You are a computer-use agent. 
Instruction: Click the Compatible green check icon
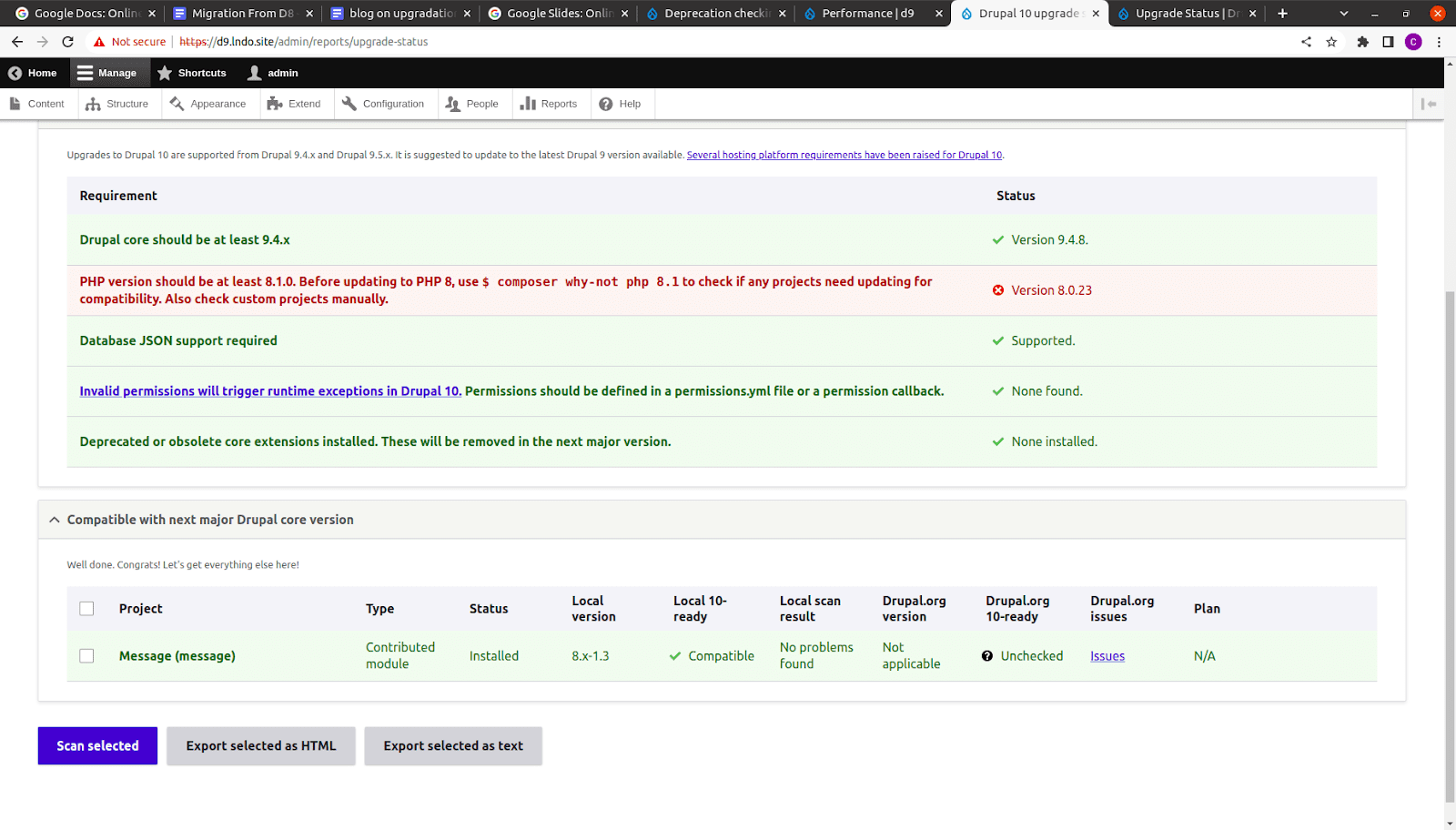click(675, 656)
